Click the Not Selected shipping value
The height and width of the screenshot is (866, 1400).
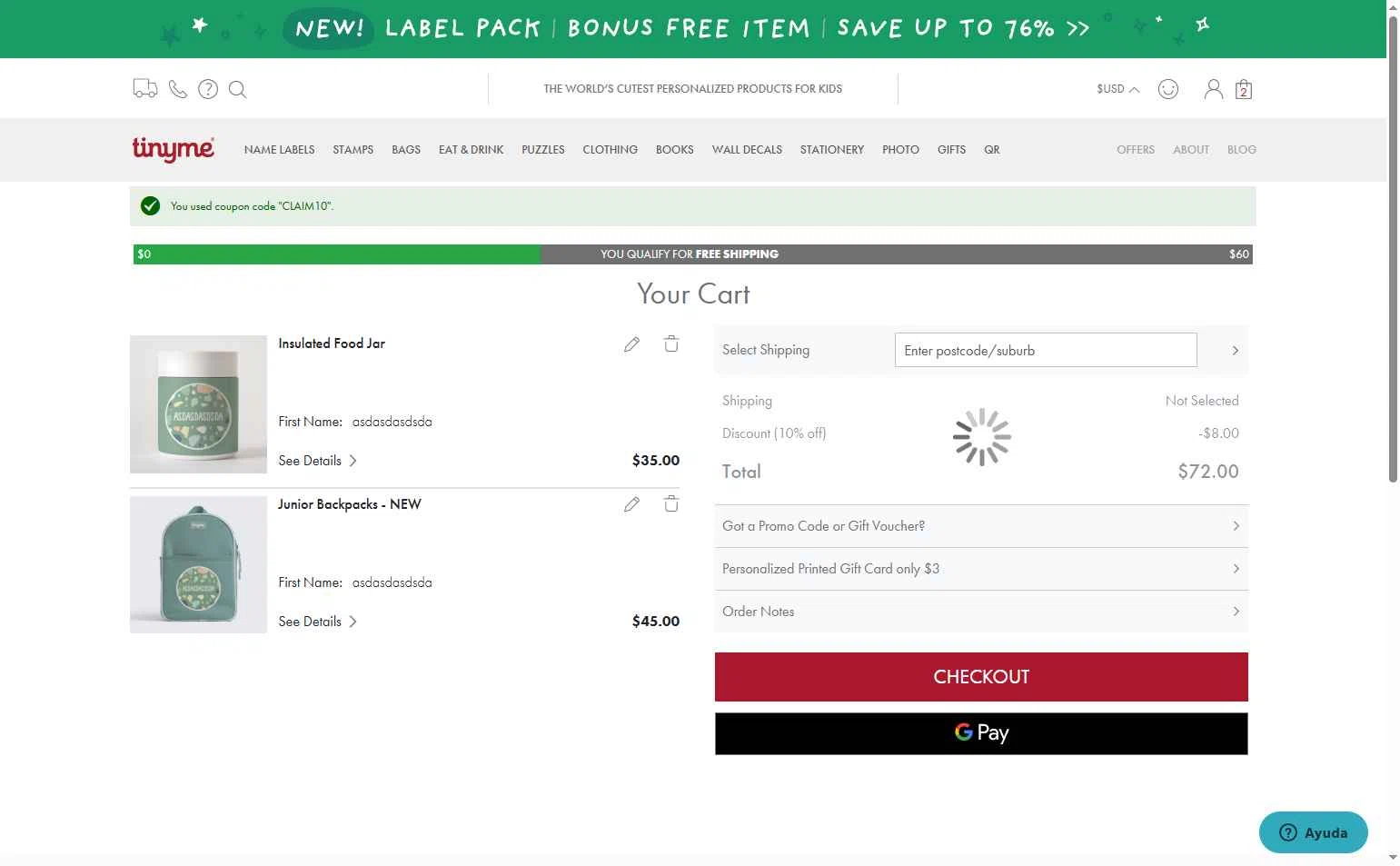[x=1202, y=401]
